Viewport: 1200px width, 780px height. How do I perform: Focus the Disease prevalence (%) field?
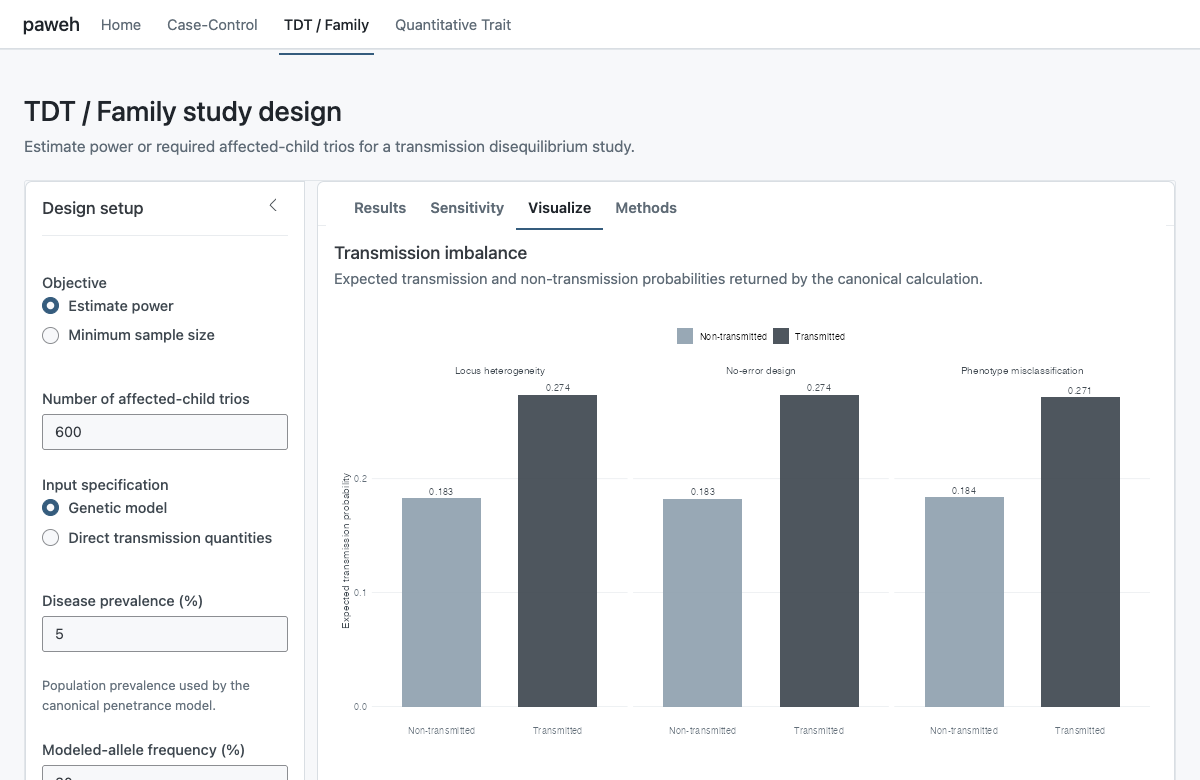[x=165, y=634]
